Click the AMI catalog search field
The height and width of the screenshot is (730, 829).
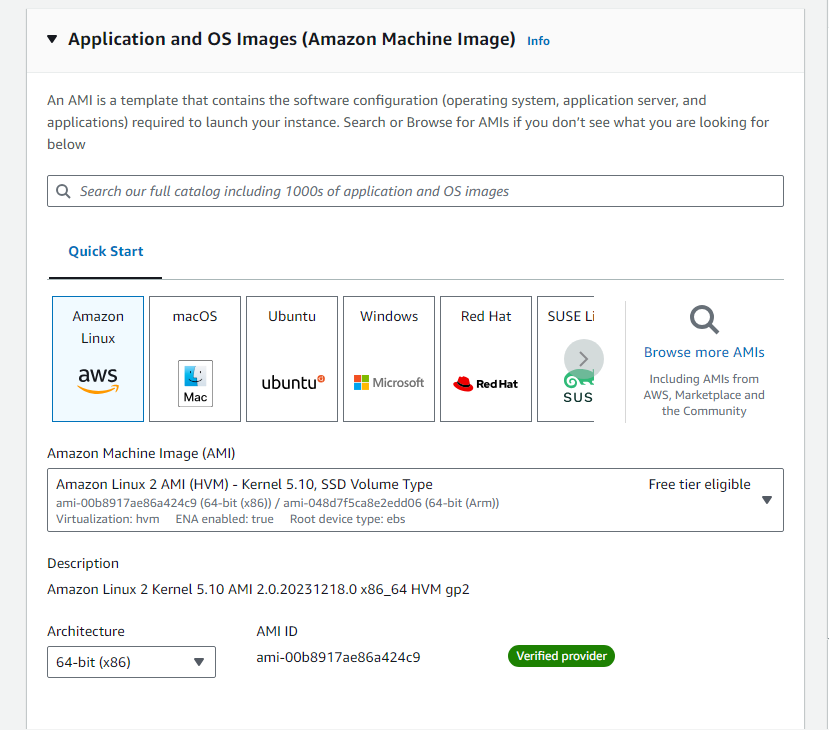[x=415, y=191]
